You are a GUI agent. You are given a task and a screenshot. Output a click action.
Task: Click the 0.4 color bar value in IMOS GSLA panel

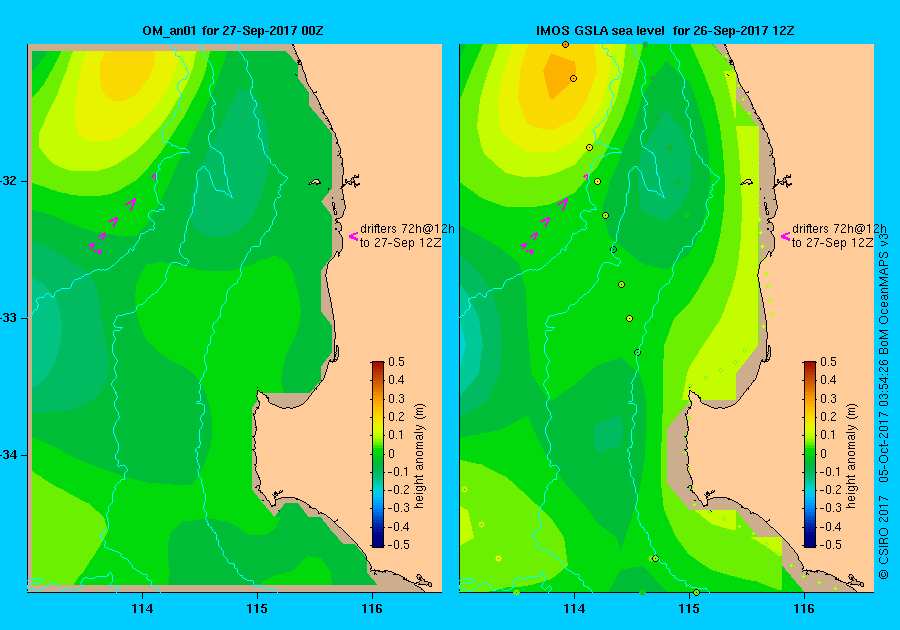828,380
